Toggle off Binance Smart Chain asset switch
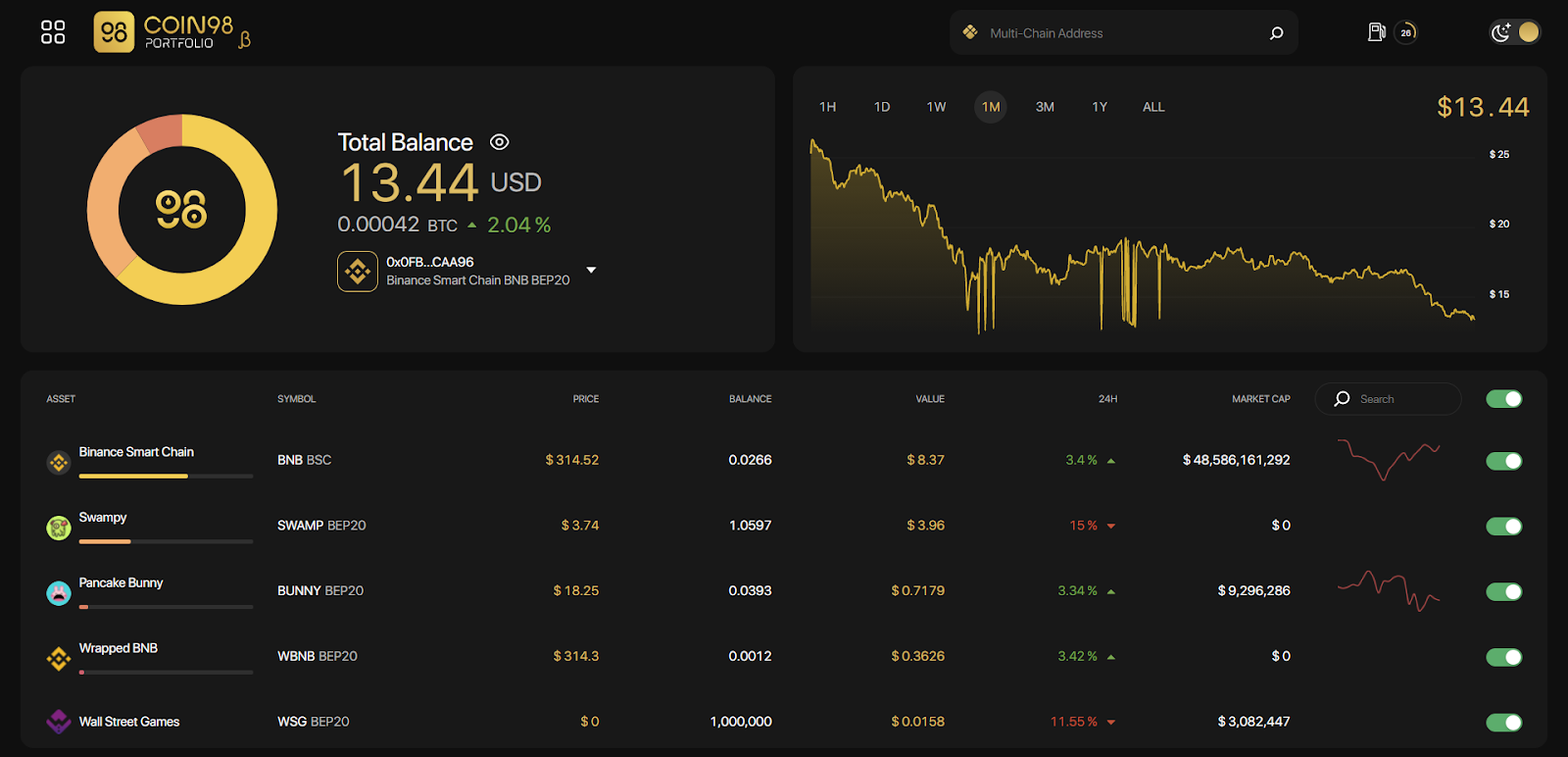1568x757 pixels. [x=1503, y=461]
